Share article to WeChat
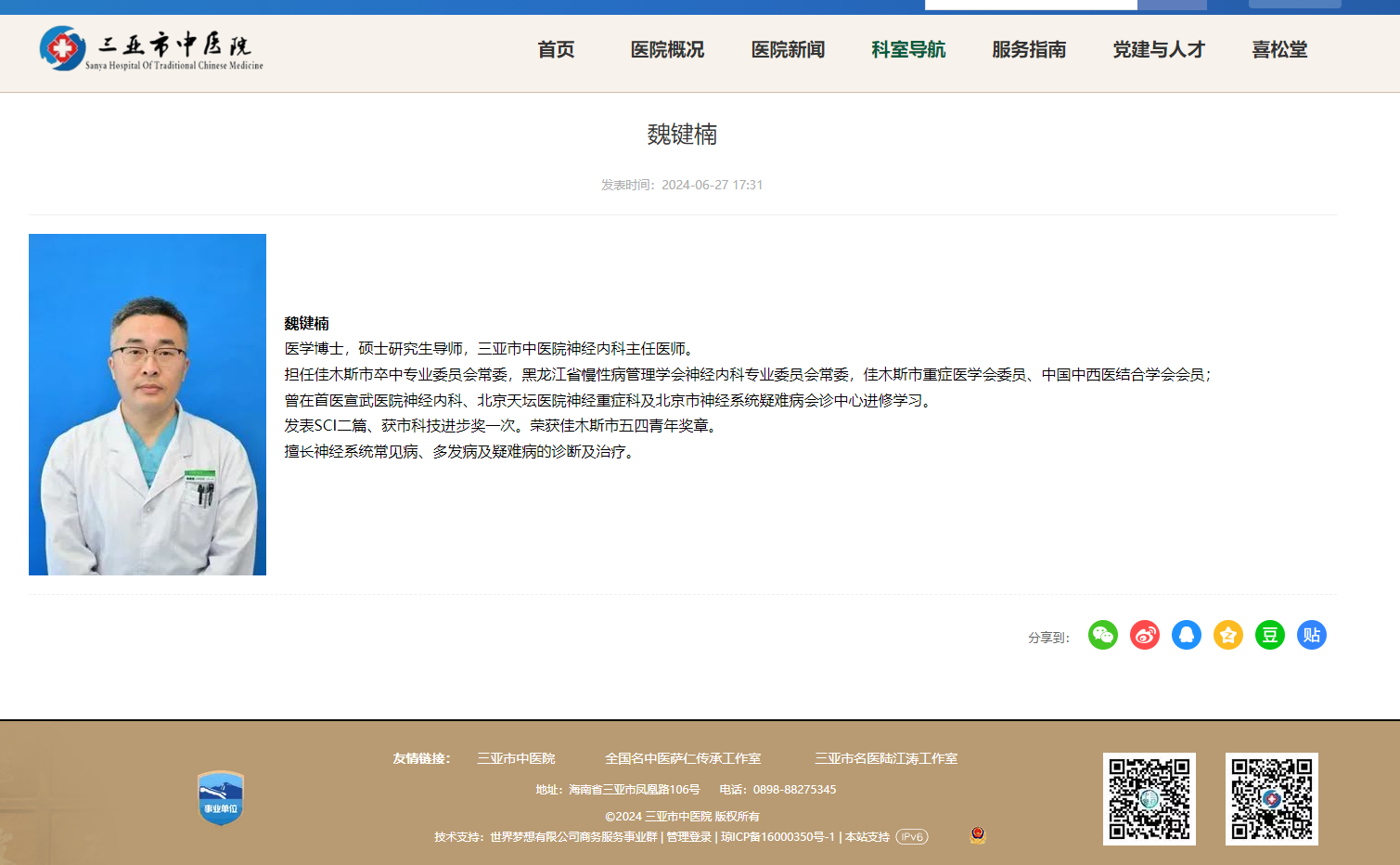Screen dimensions: 1400x865 pos(1103,635)
